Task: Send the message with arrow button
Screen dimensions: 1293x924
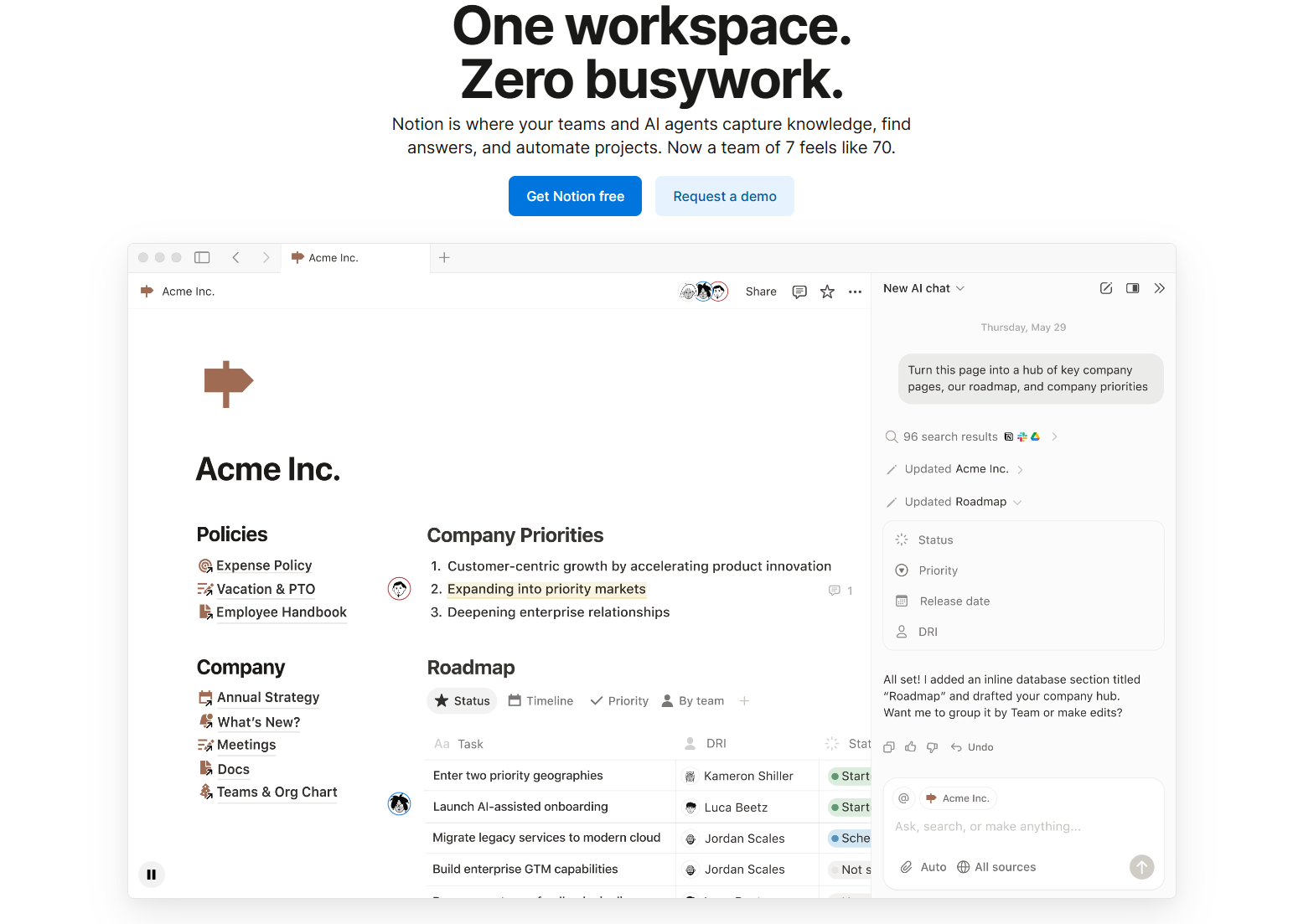Action: tap(1141, 867)
